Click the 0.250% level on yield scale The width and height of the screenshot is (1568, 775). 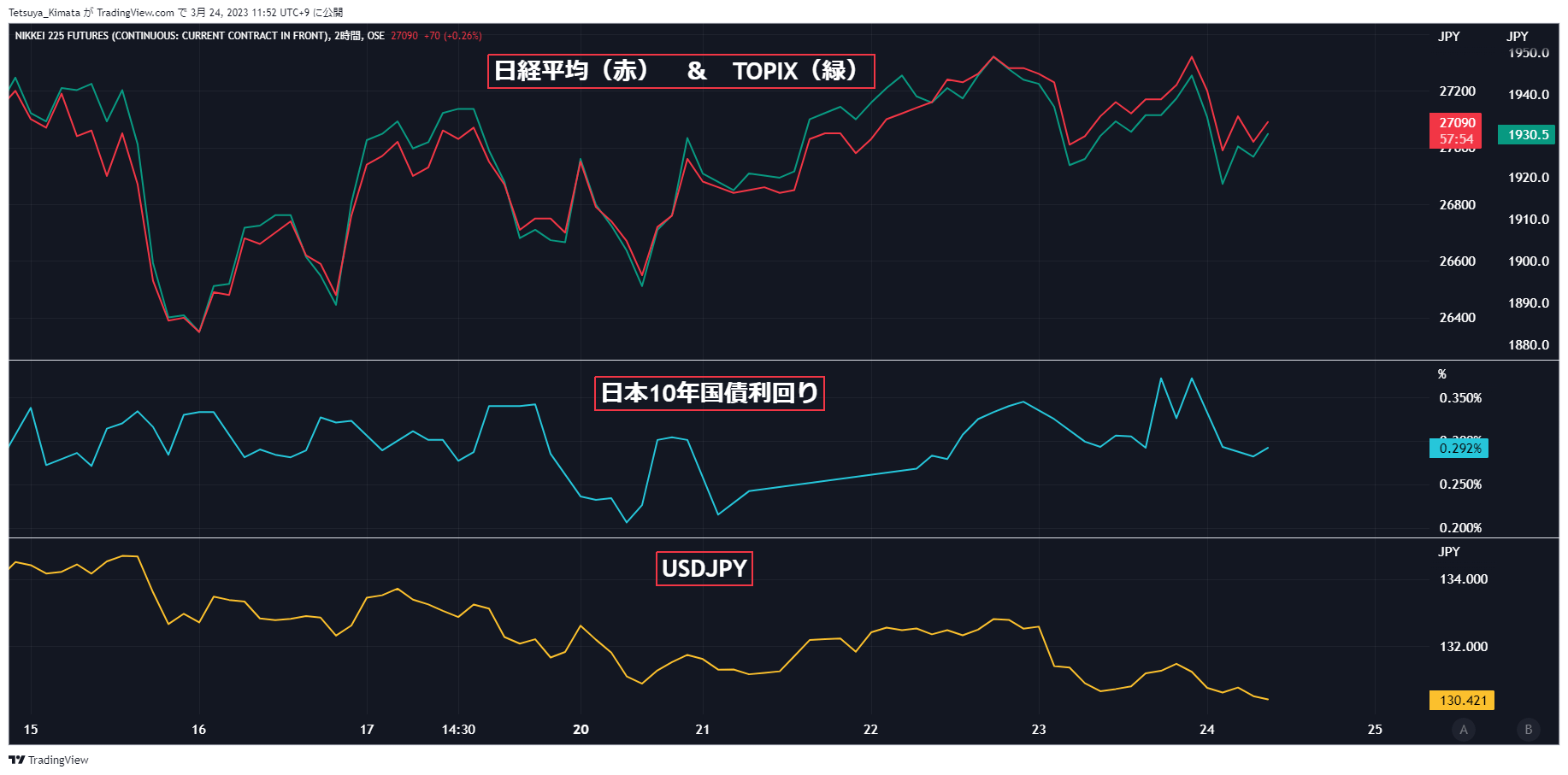pyautogui.click(x=1460, y=484)
